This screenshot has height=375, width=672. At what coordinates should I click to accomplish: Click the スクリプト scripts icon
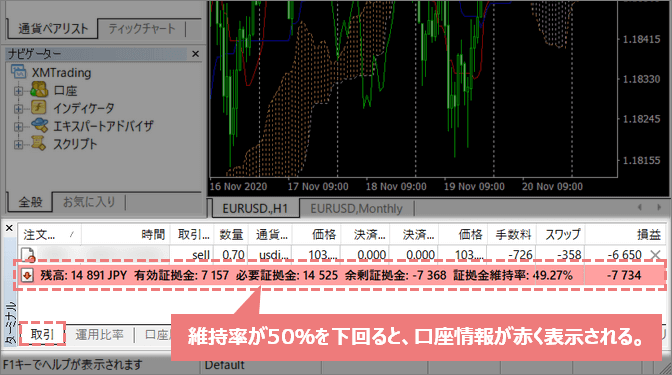39,144
